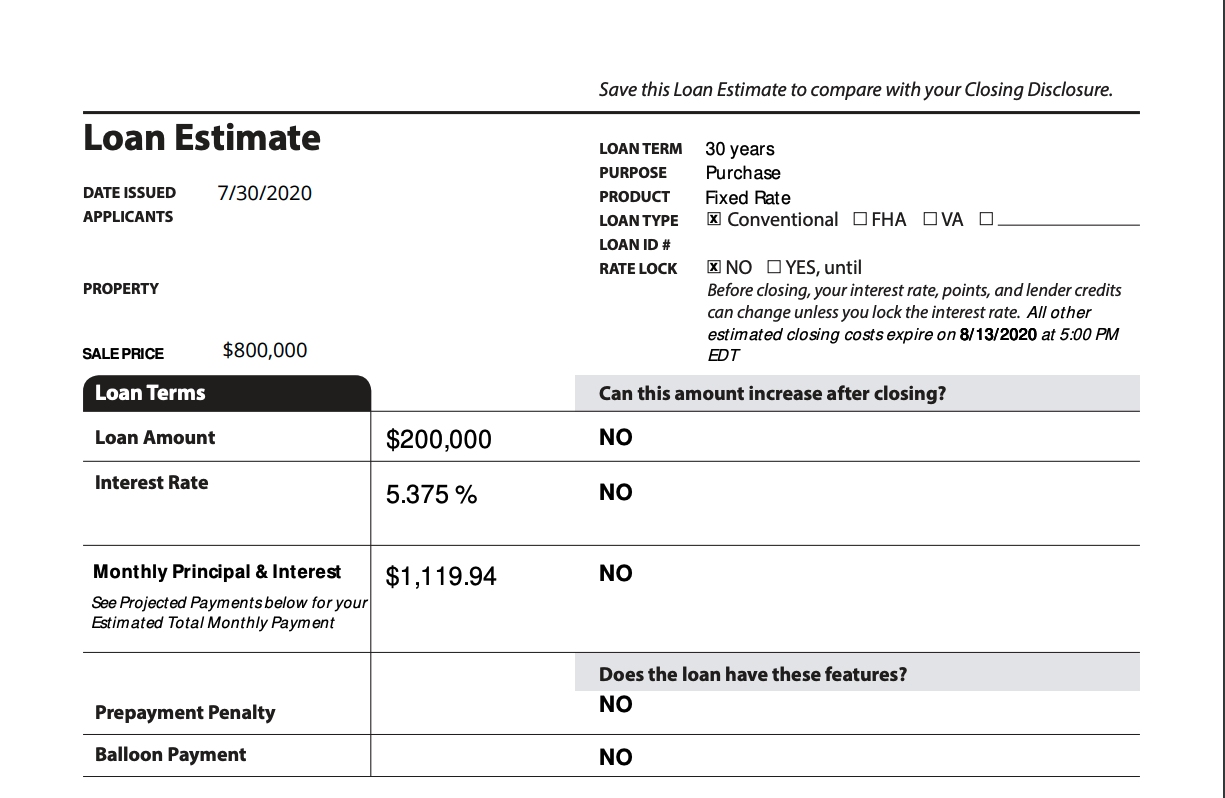Select the 5.375 % interest rate field
Screen dimensions: 1225x798
431,495
